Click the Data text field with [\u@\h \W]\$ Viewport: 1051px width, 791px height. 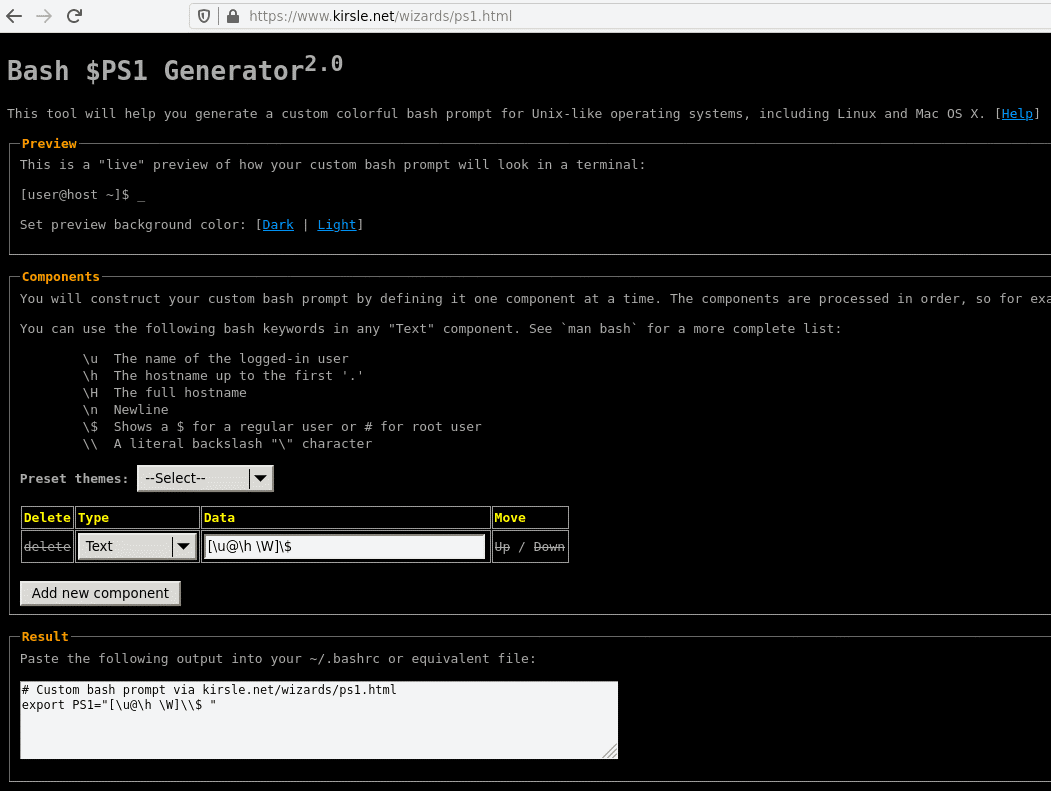[x=345, y=546]
